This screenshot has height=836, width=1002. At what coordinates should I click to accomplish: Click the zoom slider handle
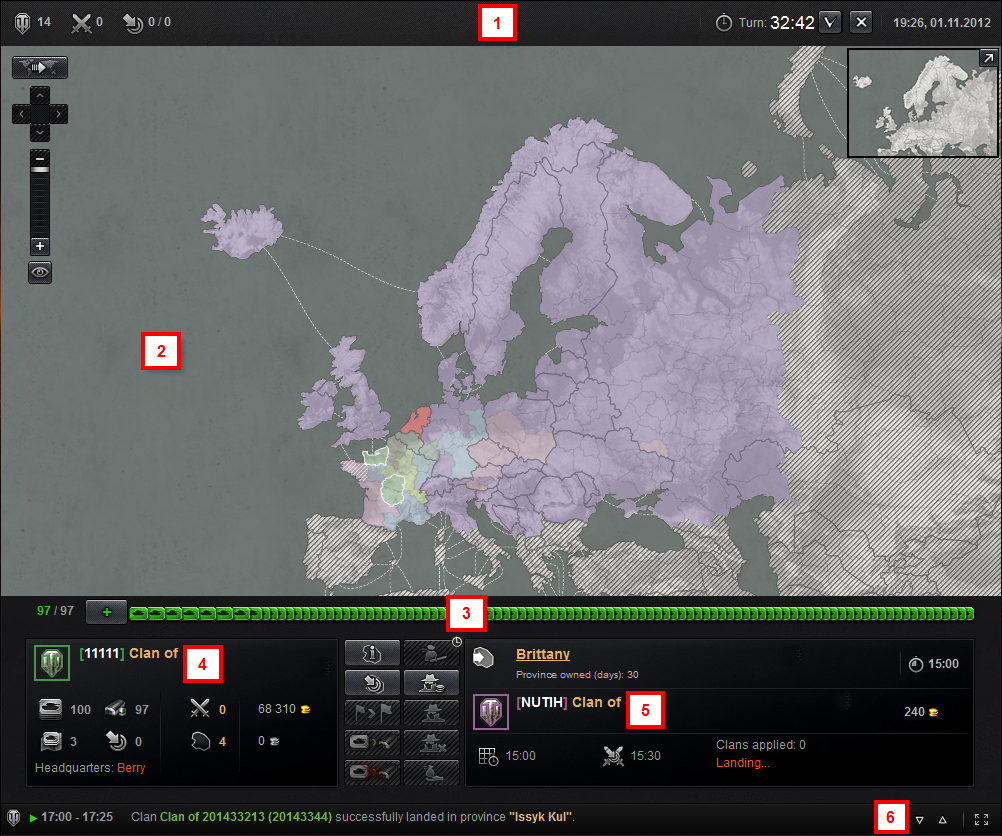[x=40, y=171]
